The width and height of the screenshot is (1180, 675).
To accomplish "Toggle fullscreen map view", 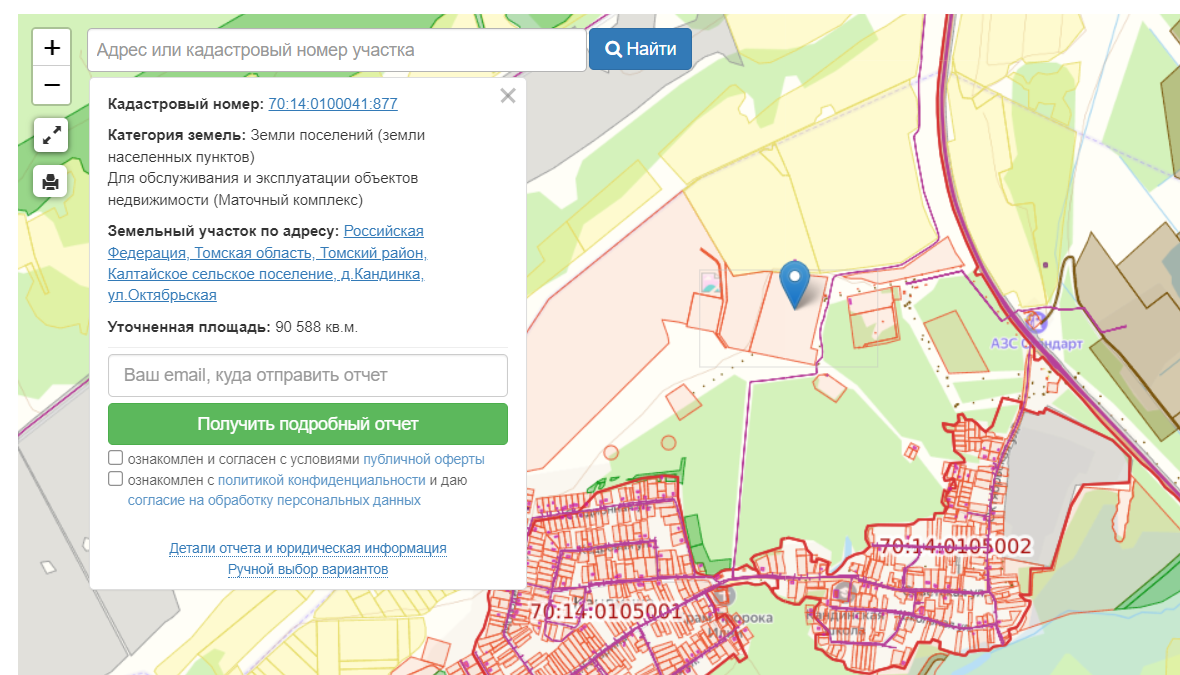I will tap(51, 134).
